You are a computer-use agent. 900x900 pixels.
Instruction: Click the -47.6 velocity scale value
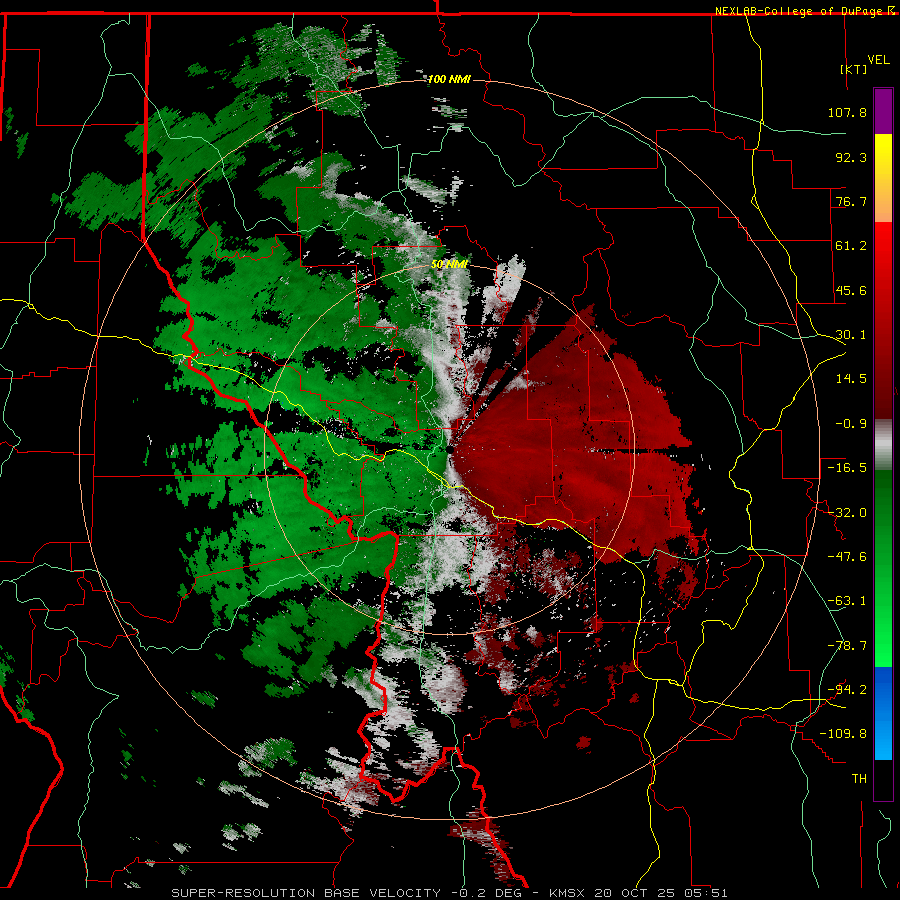tap(847, 557)
